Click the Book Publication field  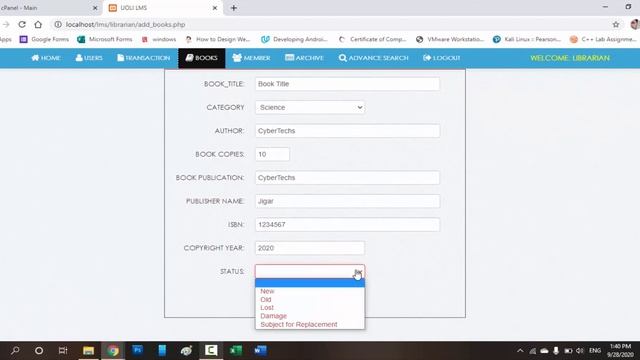pyautogui.click(x=347, y=178)
